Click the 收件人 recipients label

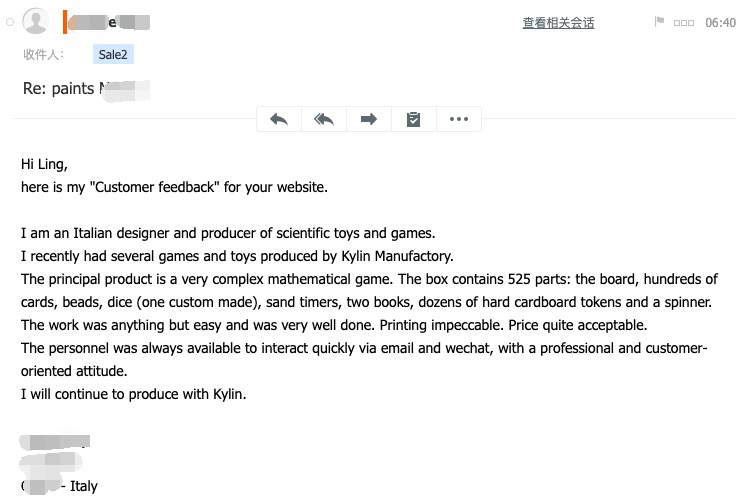[x=43, y=54]
